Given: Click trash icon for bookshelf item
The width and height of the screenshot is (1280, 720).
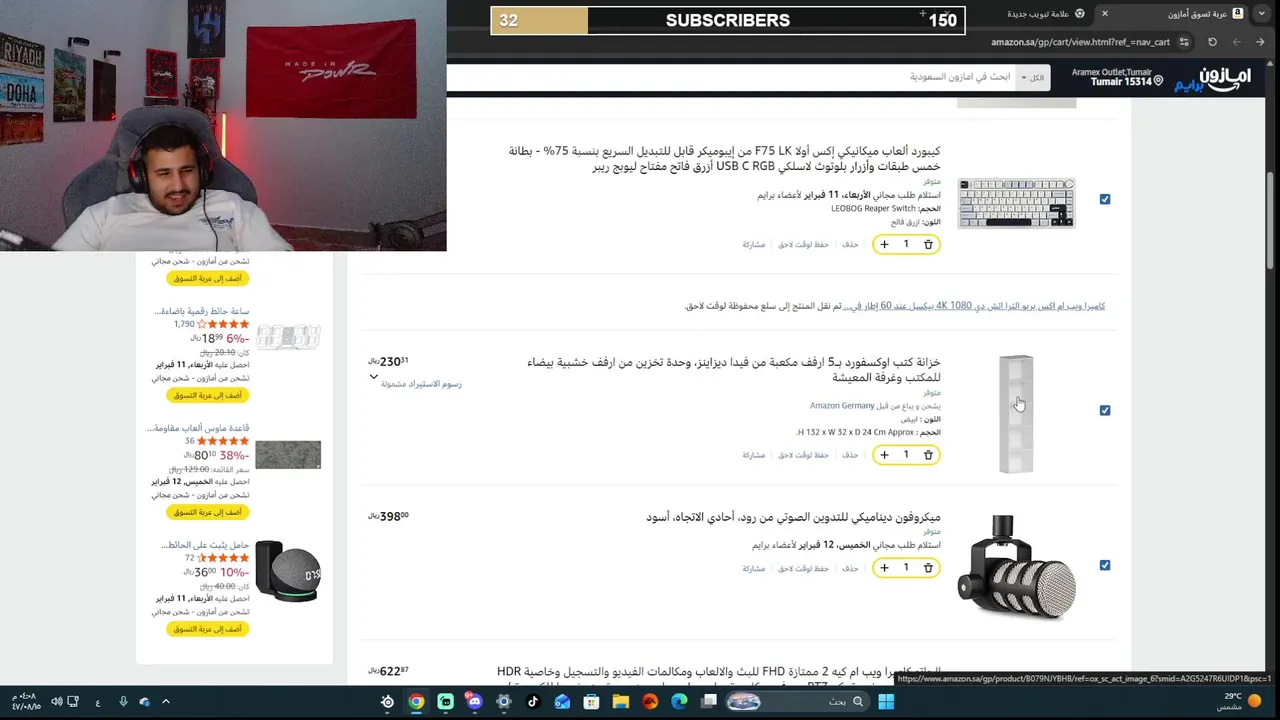Looking at the screenshot, I should 928,455.
